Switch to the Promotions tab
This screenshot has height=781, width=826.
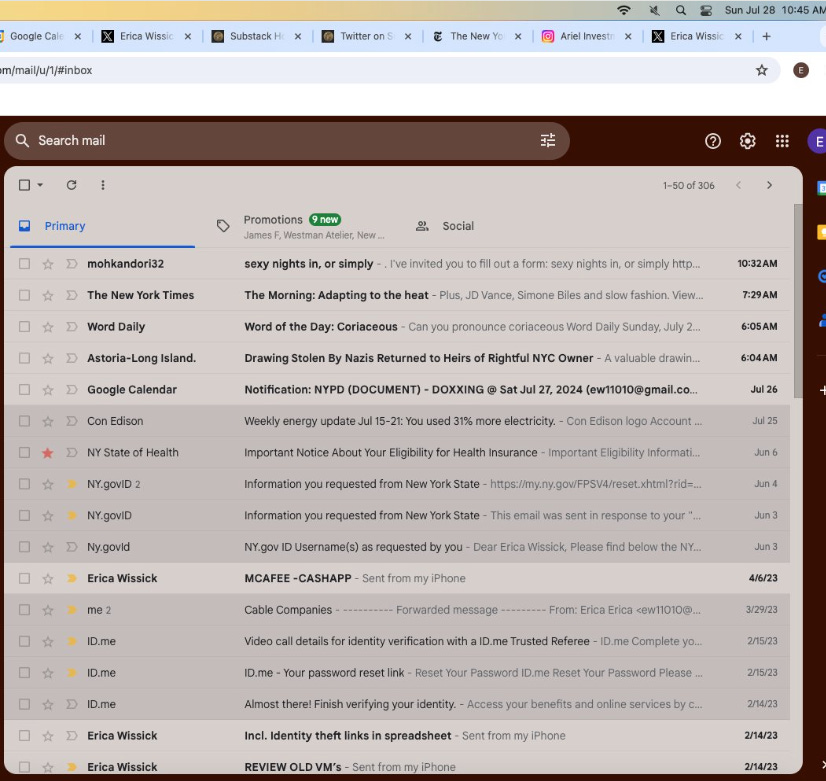click(301, 226)
